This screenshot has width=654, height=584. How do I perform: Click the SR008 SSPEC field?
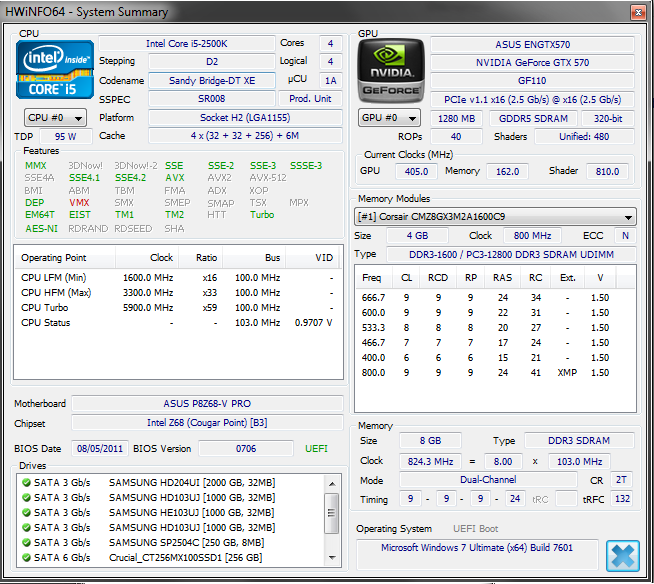coord(212,99)
